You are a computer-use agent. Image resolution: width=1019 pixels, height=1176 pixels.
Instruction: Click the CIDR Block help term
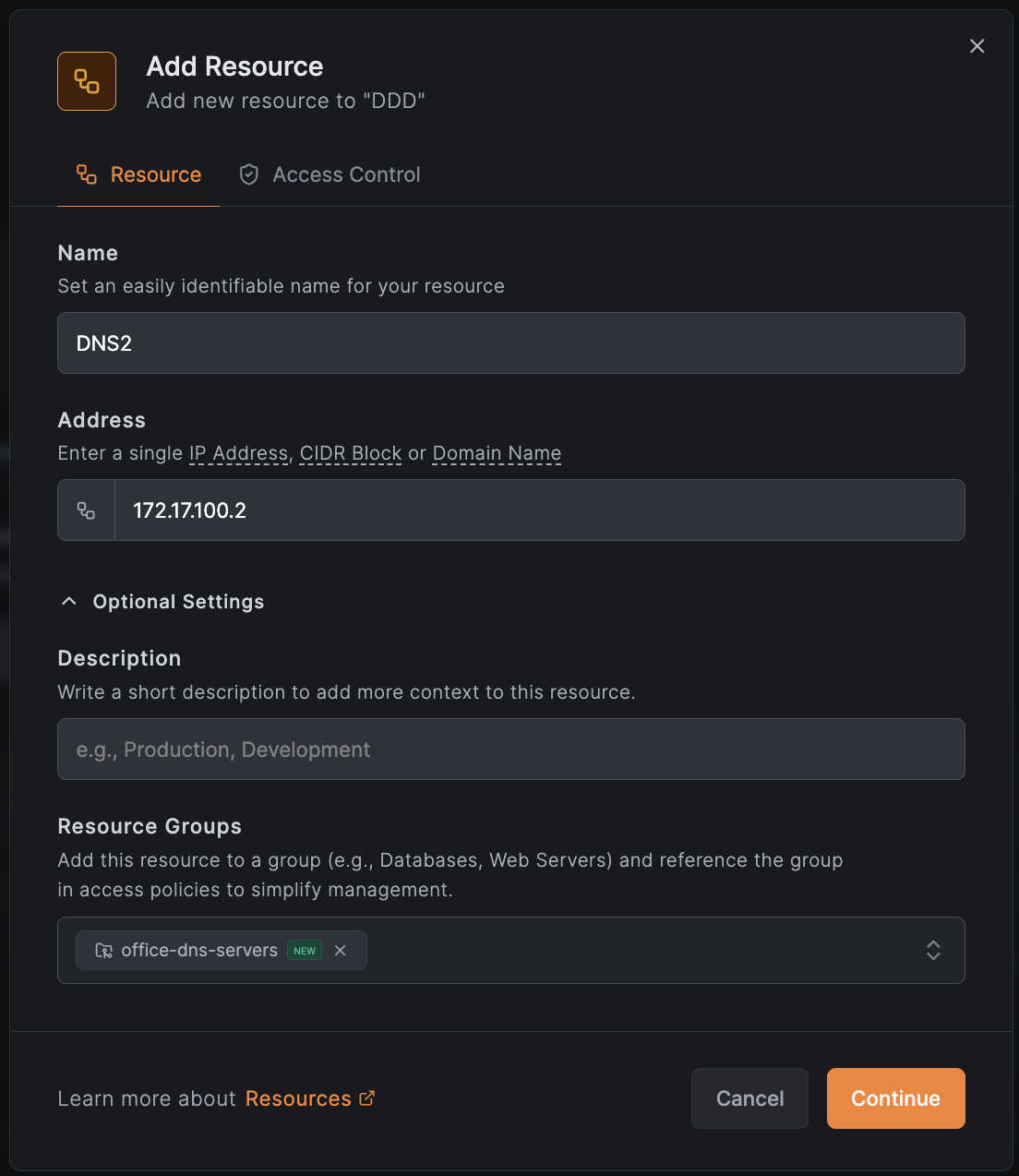click(351, 453)
